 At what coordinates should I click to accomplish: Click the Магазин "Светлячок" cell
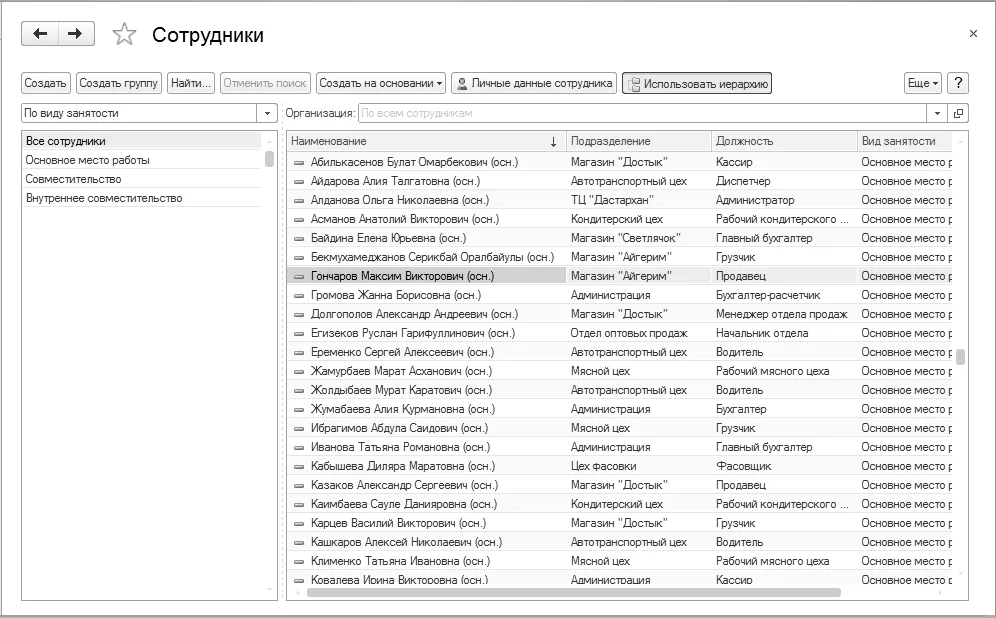click(x=638, y=238)
